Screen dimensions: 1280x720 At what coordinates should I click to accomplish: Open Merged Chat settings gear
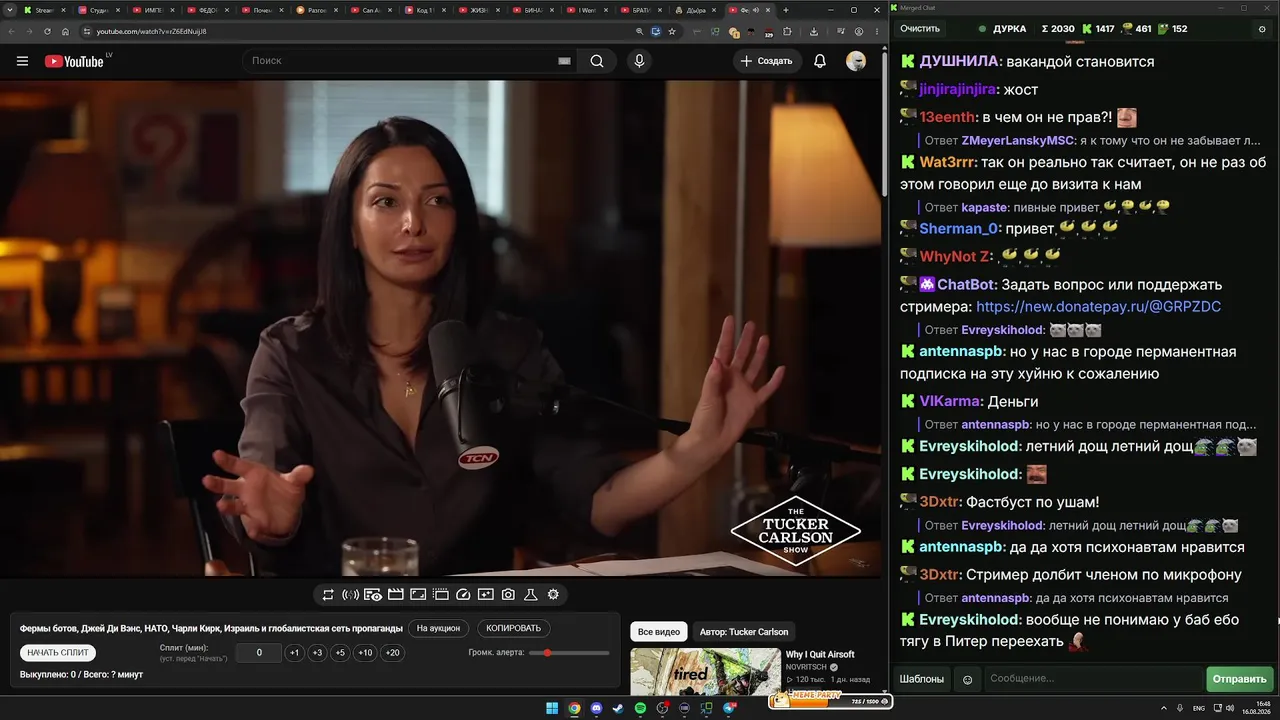coord(1261,29)
